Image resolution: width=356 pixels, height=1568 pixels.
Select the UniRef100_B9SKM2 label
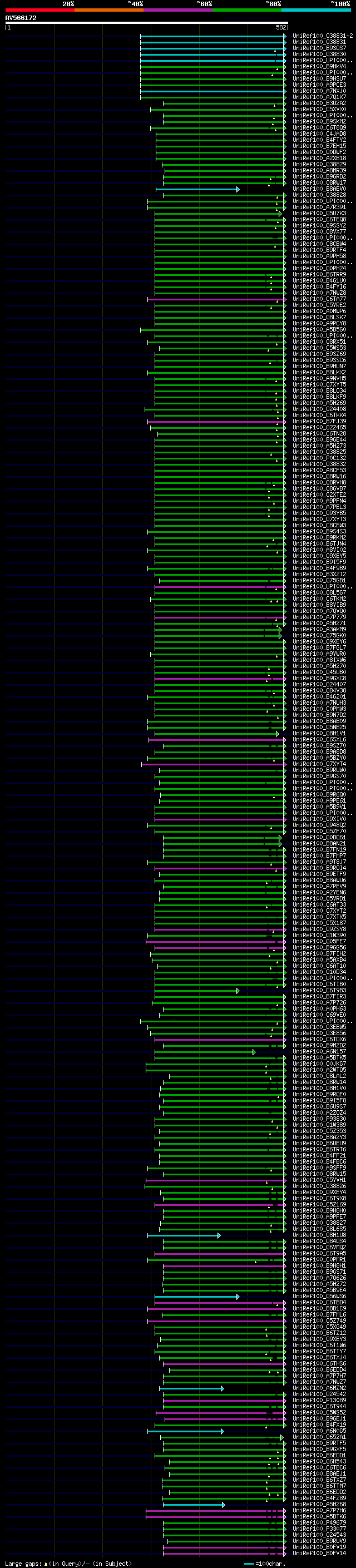pos(319,122)
